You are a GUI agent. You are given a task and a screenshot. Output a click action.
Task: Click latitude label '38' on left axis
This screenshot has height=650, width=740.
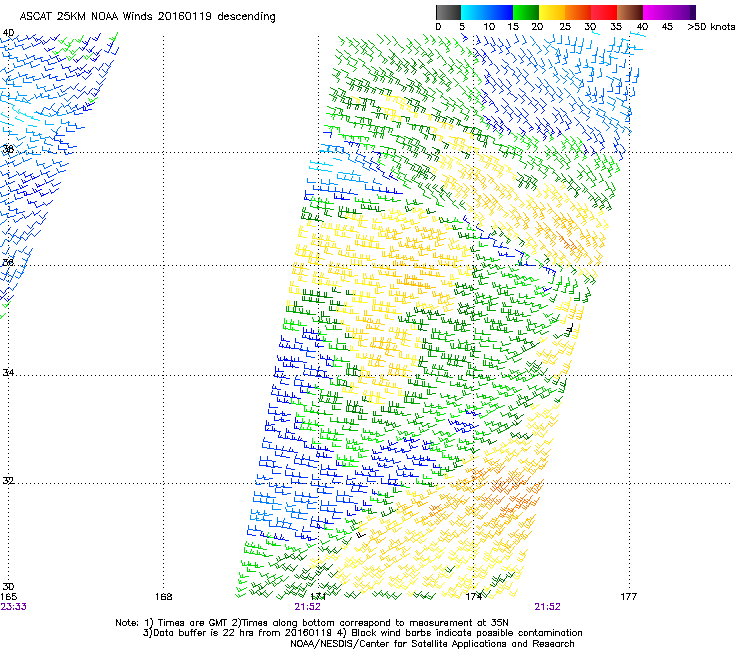tap(8, 149)
